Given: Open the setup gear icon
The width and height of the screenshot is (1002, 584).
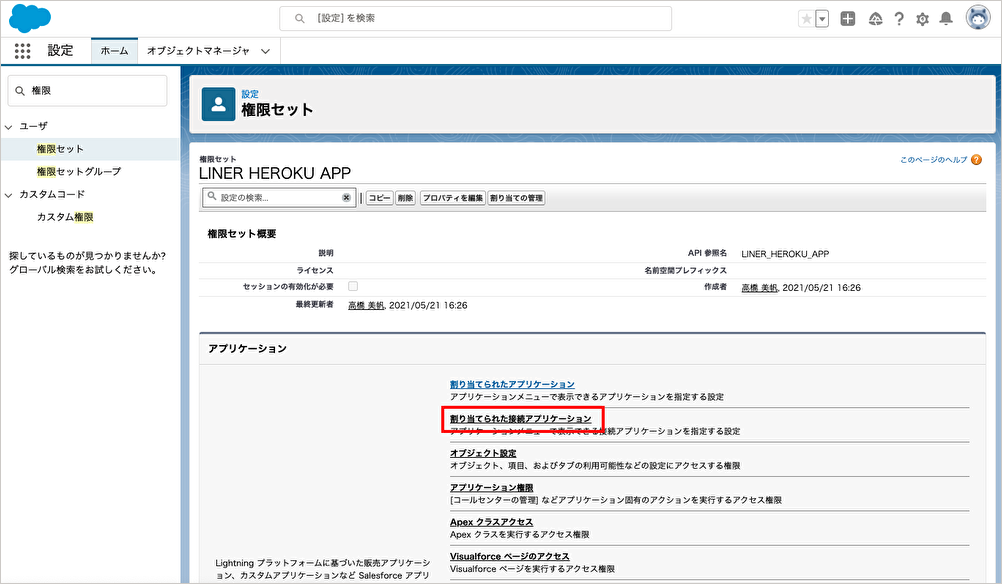Looking at the screenshot, I should [922, 19].
